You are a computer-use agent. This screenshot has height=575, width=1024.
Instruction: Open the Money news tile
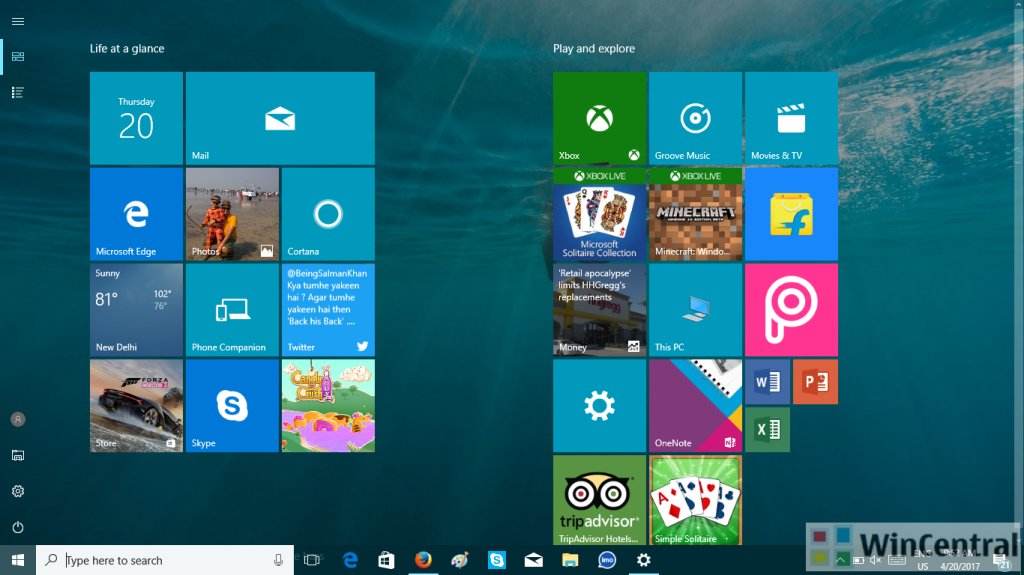(x=600, y=310)
